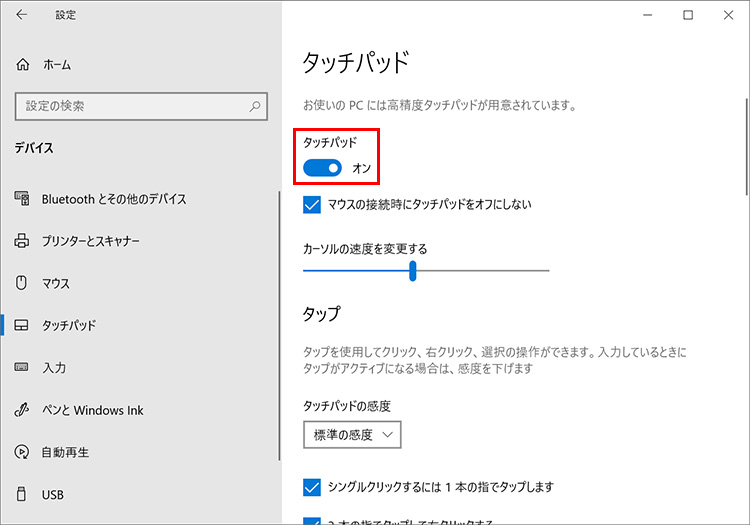Click the 自動再生 autoplay icon
Image resolution: width=750 pixels, height=525 pixels.
(23, 452)
